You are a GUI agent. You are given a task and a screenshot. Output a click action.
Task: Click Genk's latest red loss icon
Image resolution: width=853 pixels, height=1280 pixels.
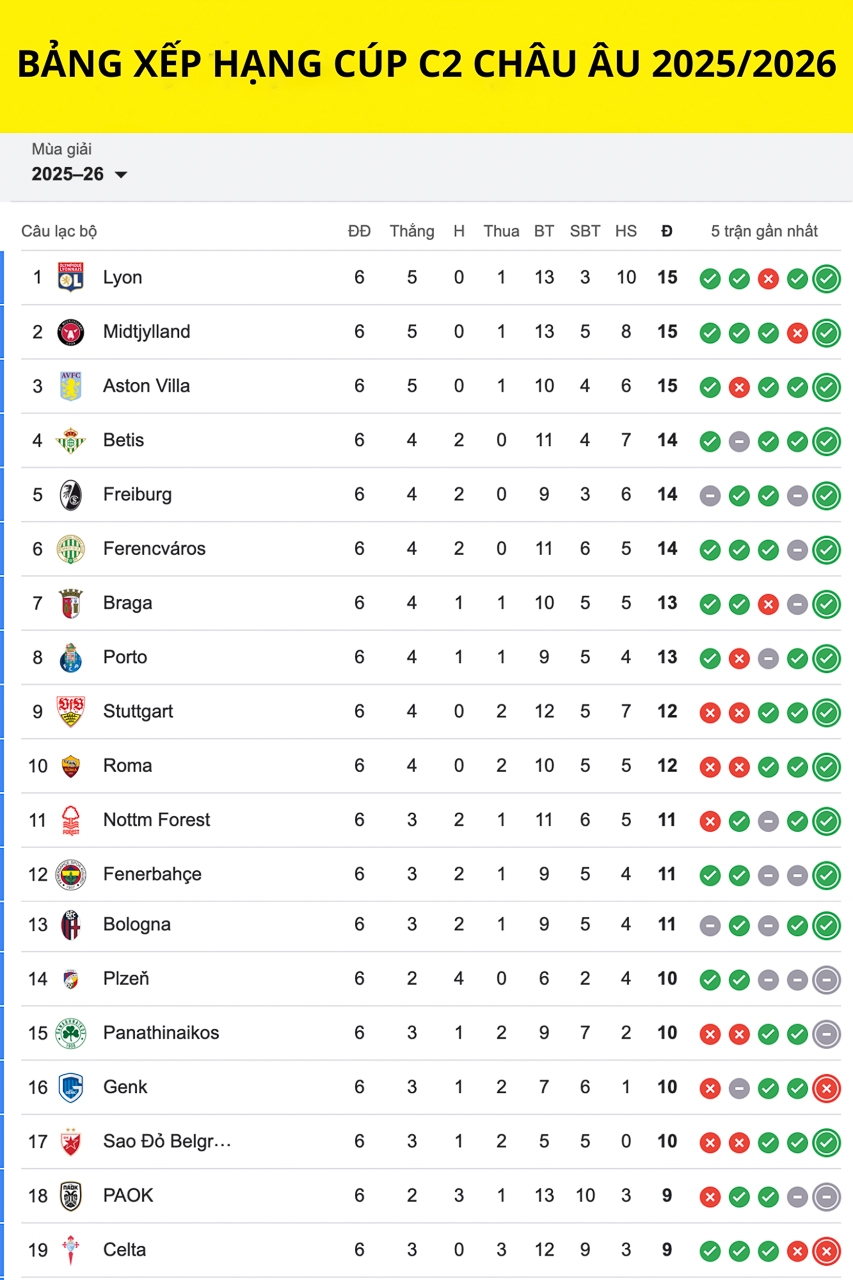pyautogui.click(x=826, y=1088)
